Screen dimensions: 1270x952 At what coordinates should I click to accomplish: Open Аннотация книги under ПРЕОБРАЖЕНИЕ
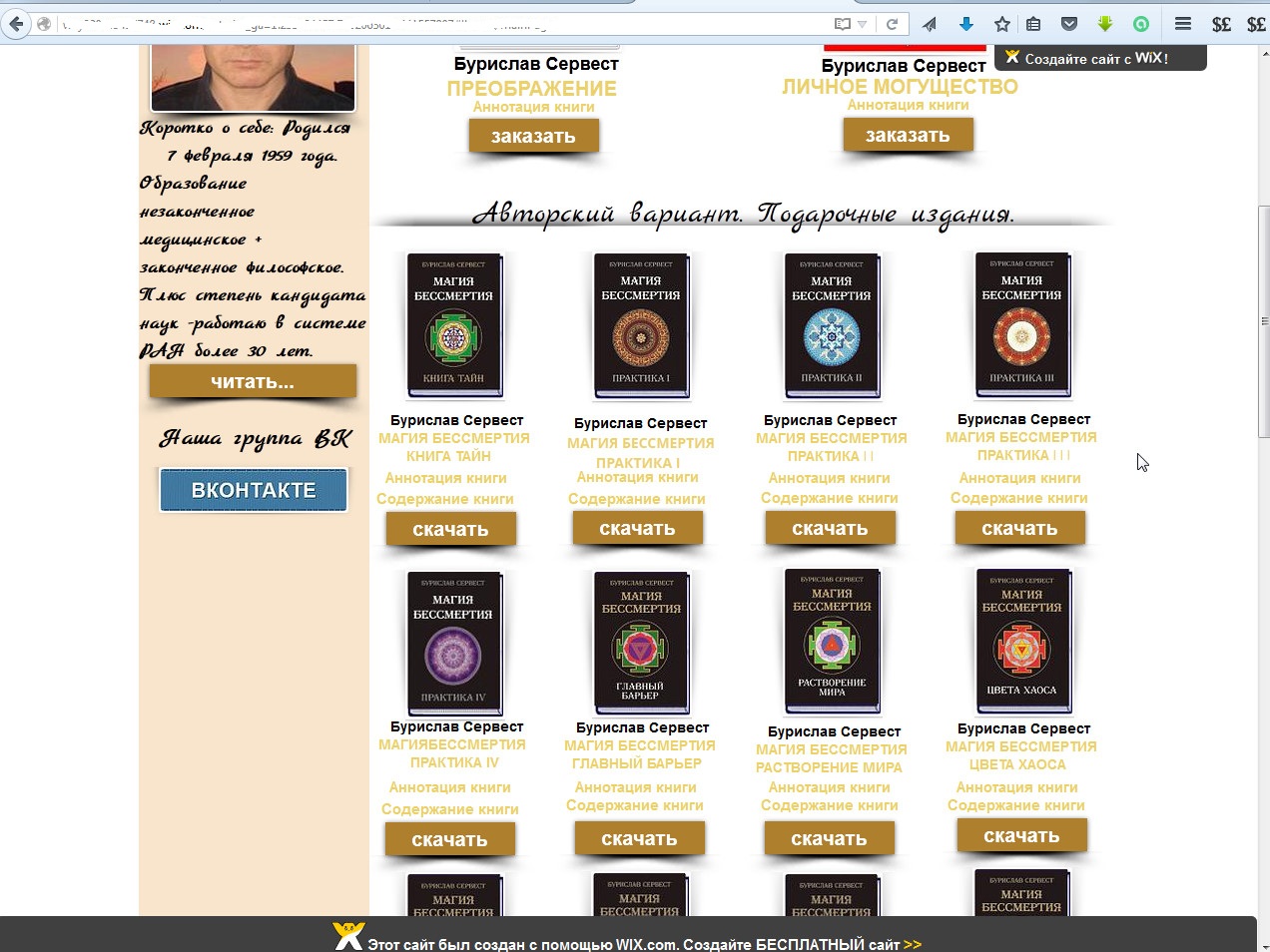pyautogui.click(x=533, y=107)
